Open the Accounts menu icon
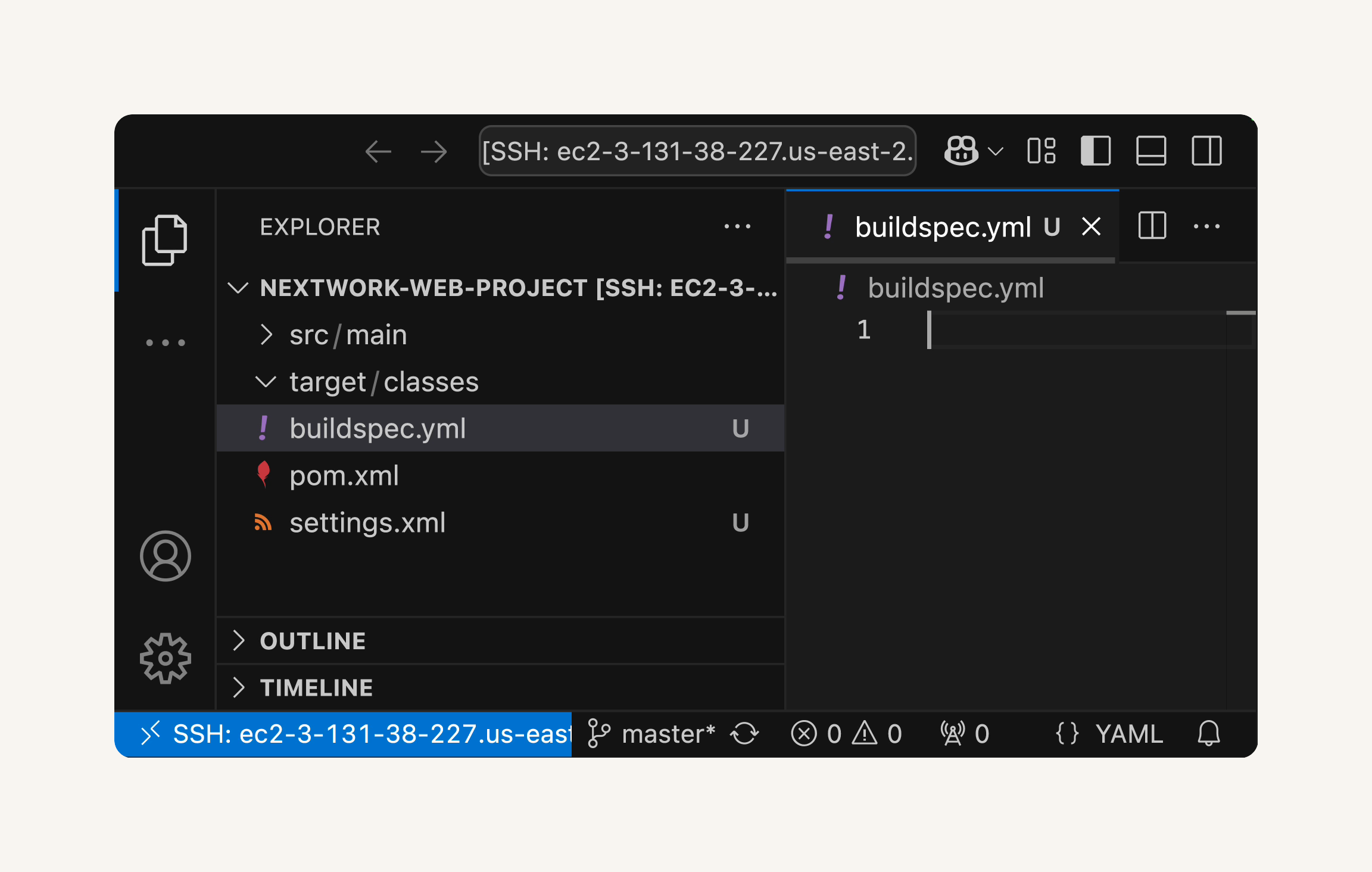This screenshot has height=872, width=1372. point(166,556)
